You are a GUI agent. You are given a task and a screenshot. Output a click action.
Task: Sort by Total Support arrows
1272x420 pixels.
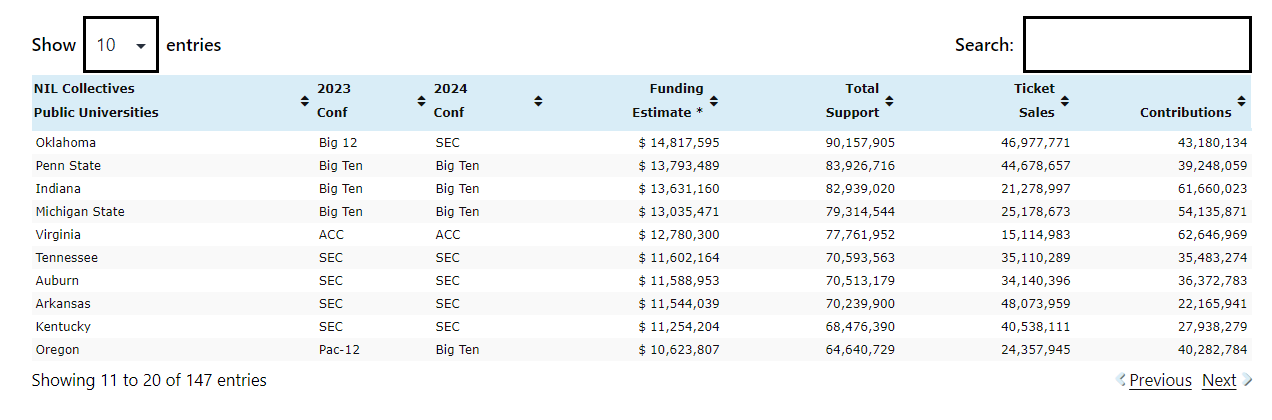(x=889, y=101)
